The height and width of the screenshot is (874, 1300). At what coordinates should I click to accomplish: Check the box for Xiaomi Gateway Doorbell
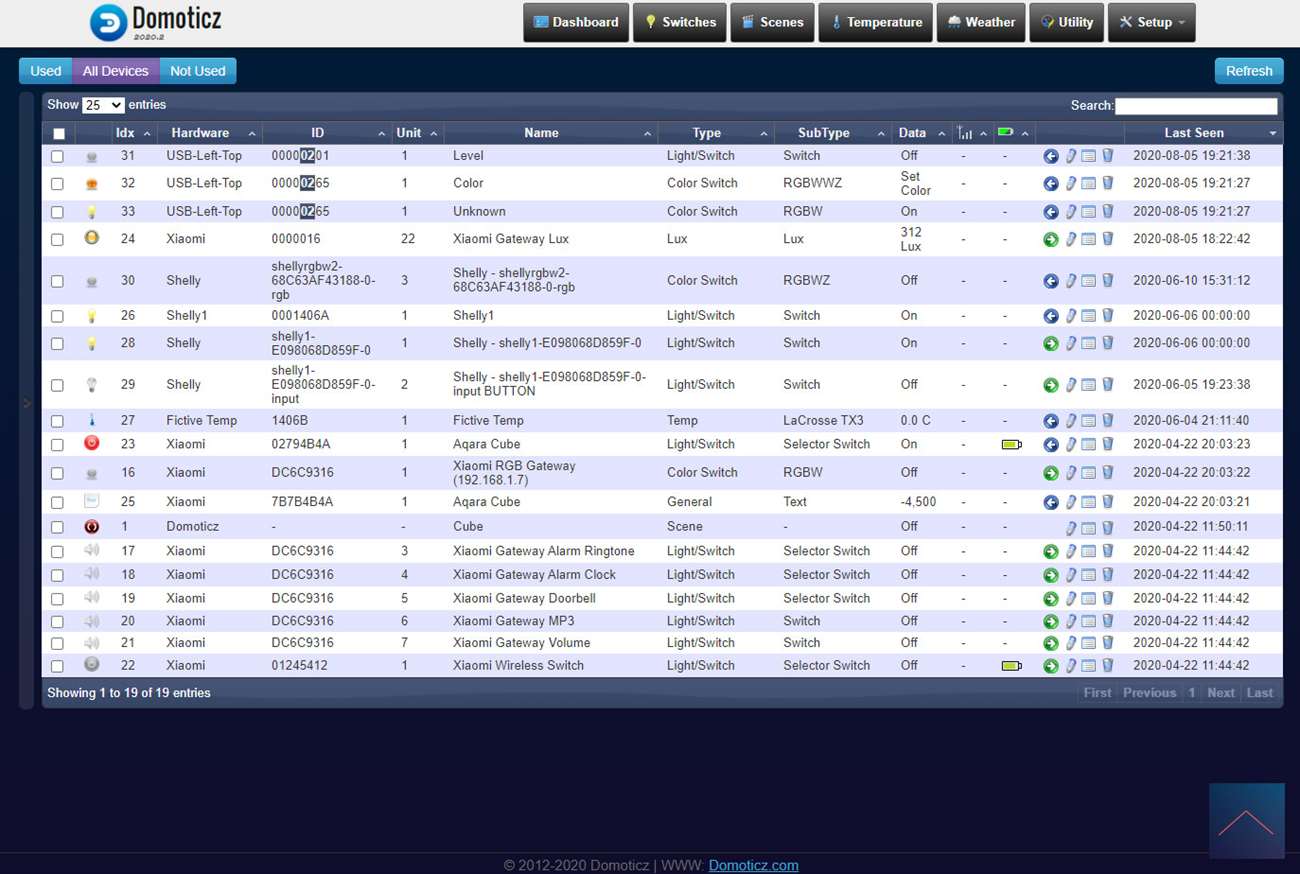(57, 599)
